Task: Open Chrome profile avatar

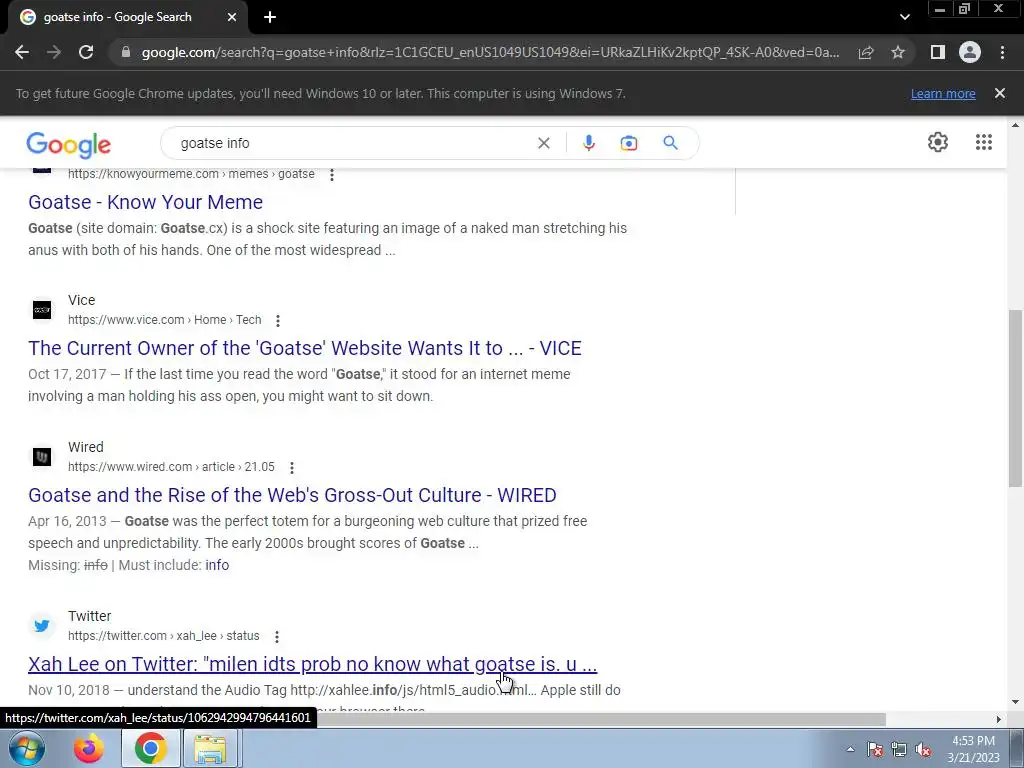Action: (x=970, y=52)
